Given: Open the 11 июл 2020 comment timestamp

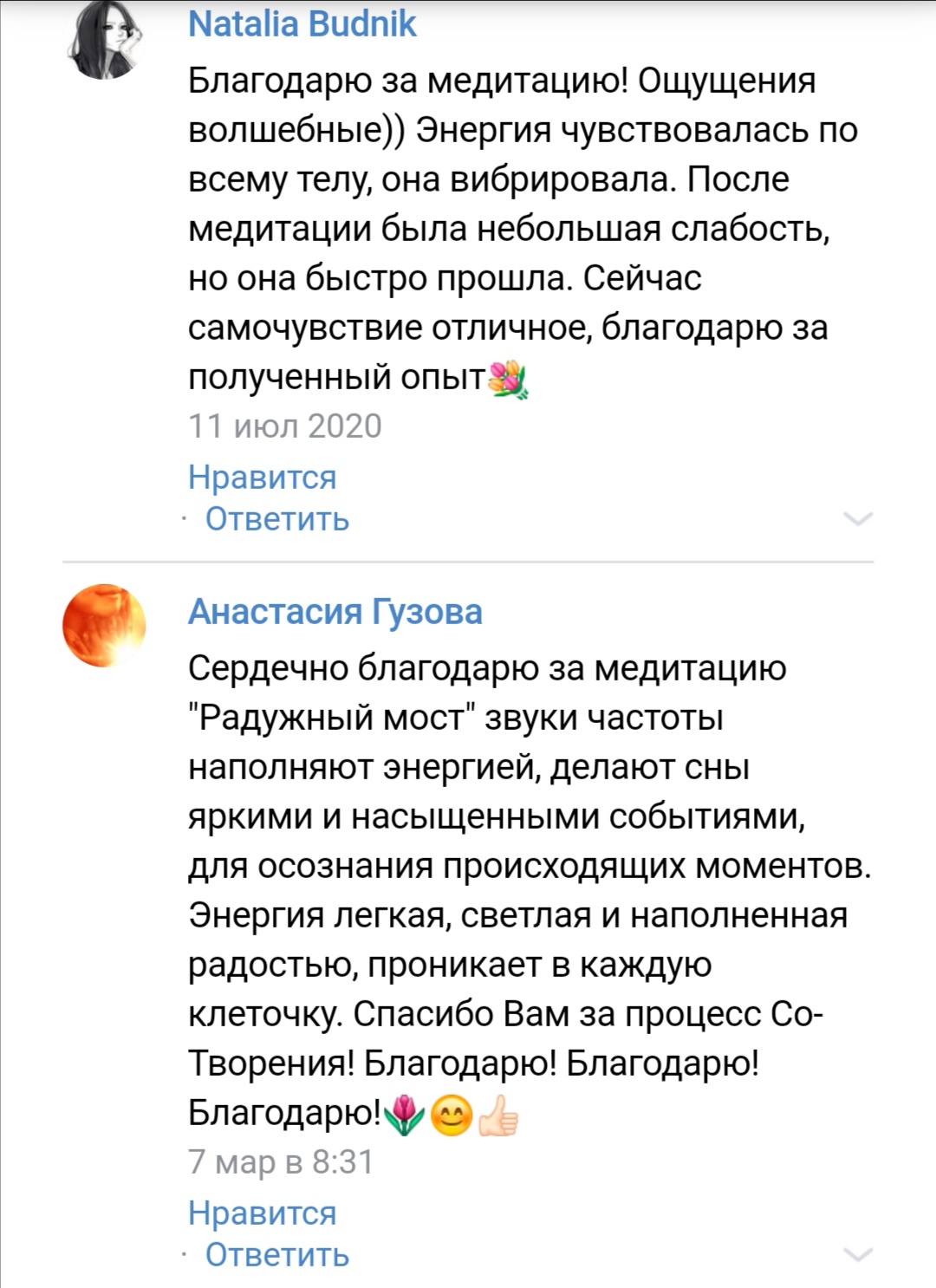Looking at the screenshot, I should [285, 426].
